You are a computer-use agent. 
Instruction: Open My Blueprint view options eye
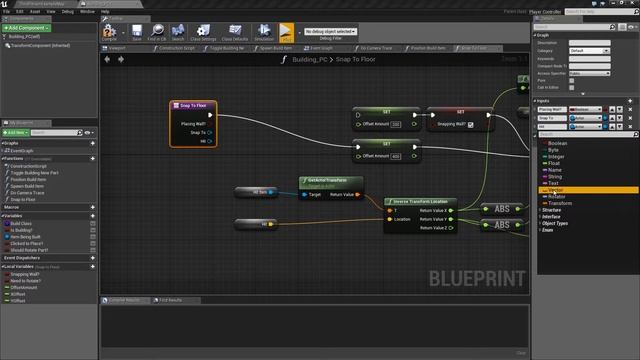[x=89, y=133]
